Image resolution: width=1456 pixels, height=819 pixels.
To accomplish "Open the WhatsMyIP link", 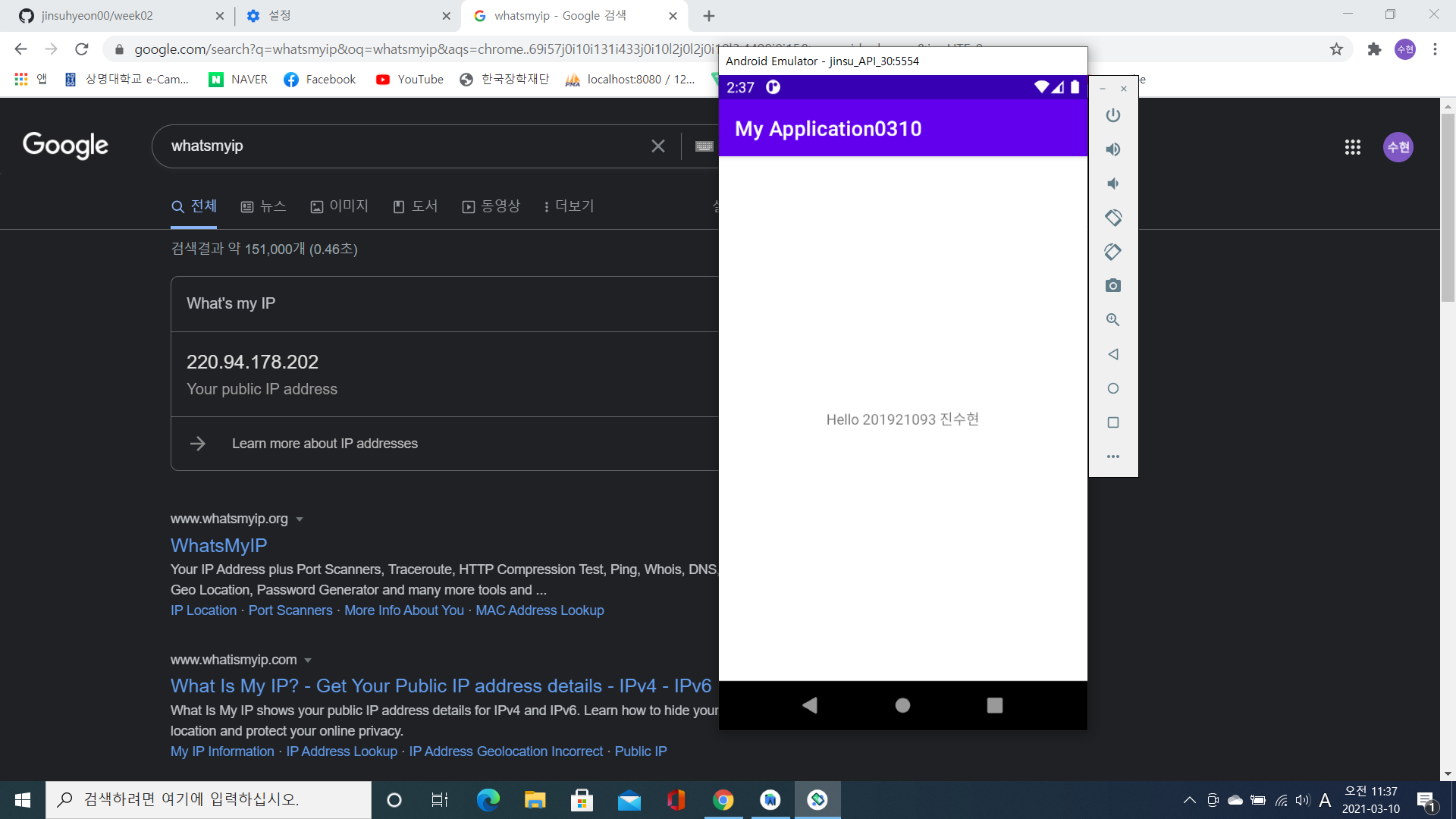I will click(218, 545).
